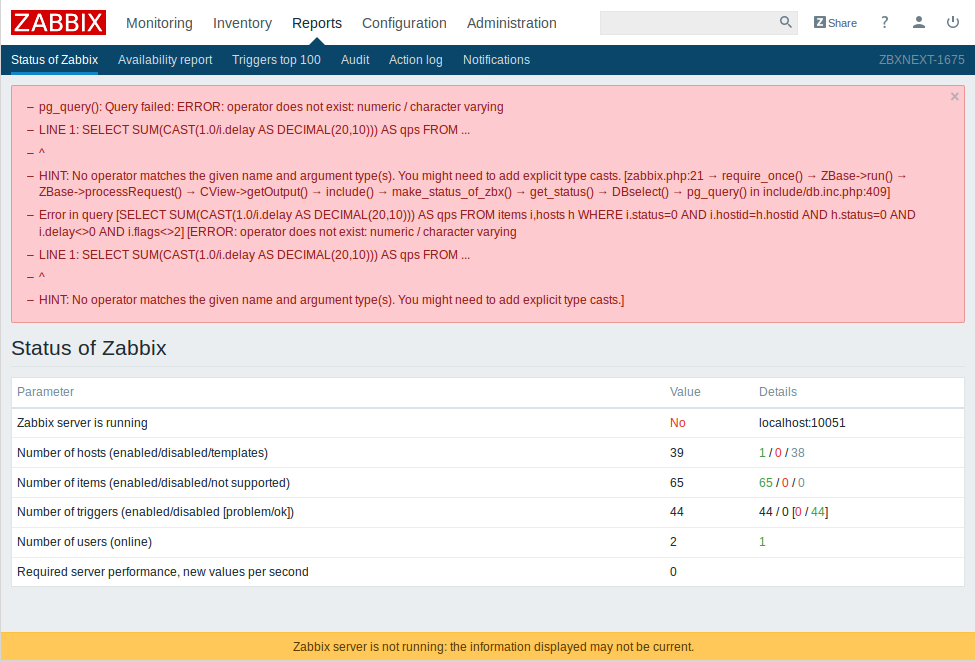The image size is (976, 662).
Task: Select the Zabbix server is running row
Action: pos(487,423)
